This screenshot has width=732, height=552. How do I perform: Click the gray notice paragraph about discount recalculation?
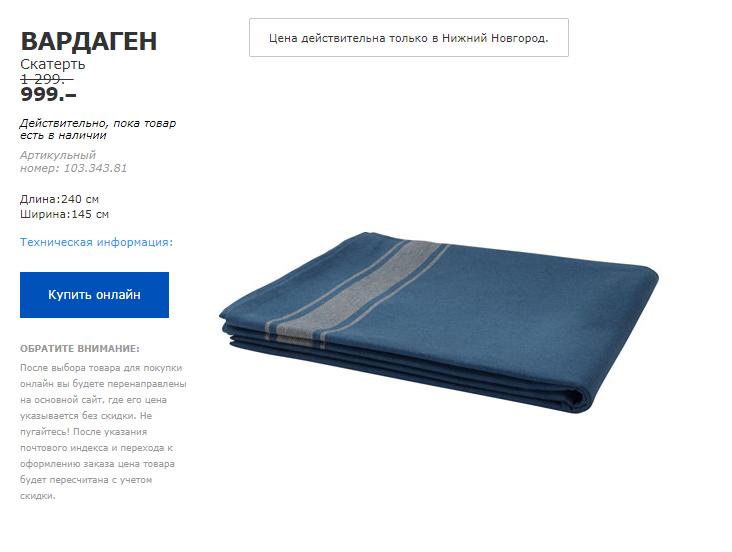[103, 432]
